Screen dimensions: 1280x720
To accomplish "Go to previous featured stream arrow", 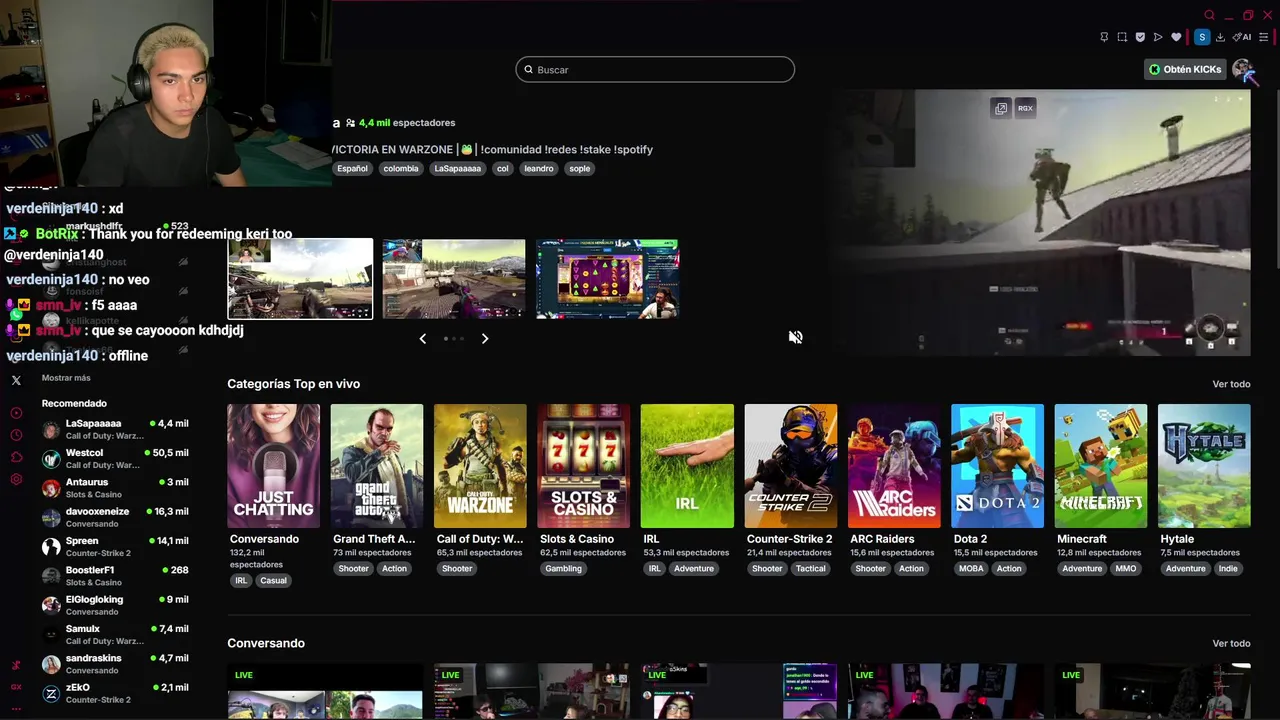I will [422, 339].
